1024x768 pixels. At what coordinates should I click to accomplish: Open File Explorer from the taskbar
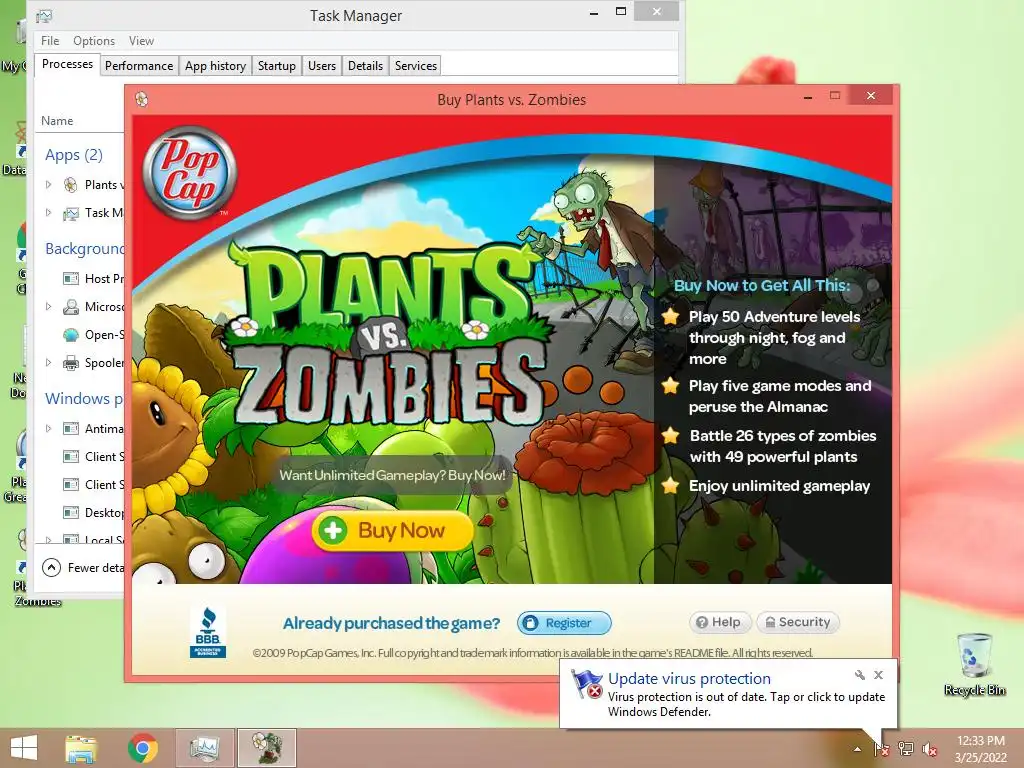81,748
